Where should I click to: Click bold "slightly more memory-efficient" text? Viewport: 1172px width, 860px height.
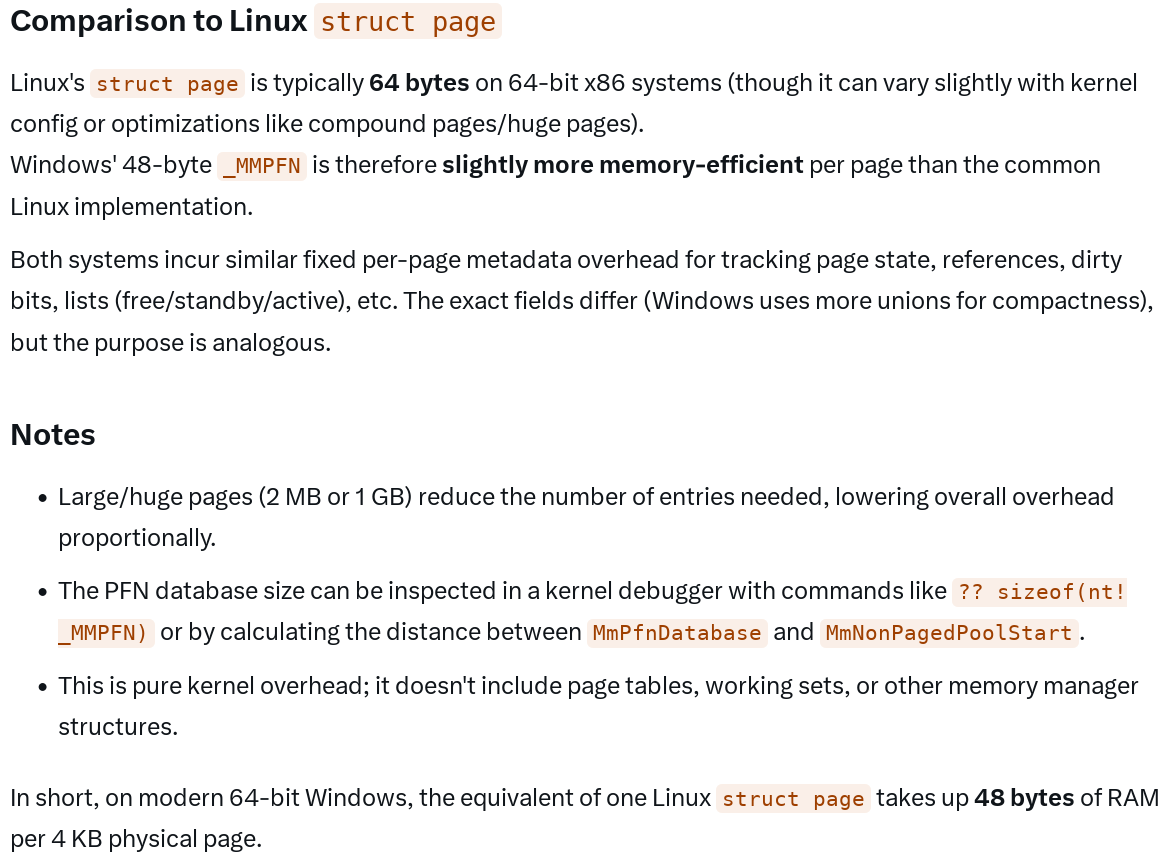point(622,165)
